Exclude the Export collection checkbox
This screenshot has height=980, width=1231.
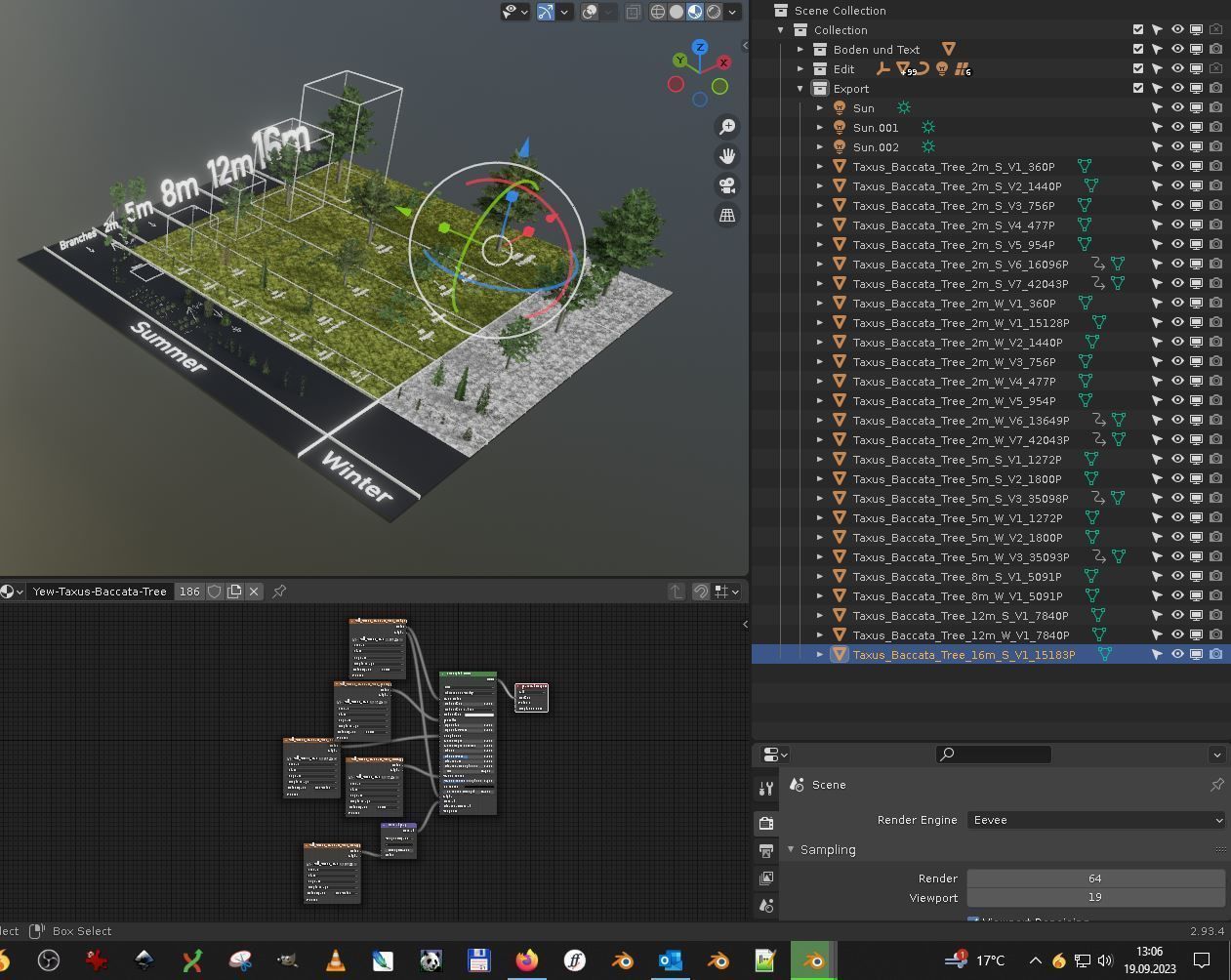[1138, 88]
